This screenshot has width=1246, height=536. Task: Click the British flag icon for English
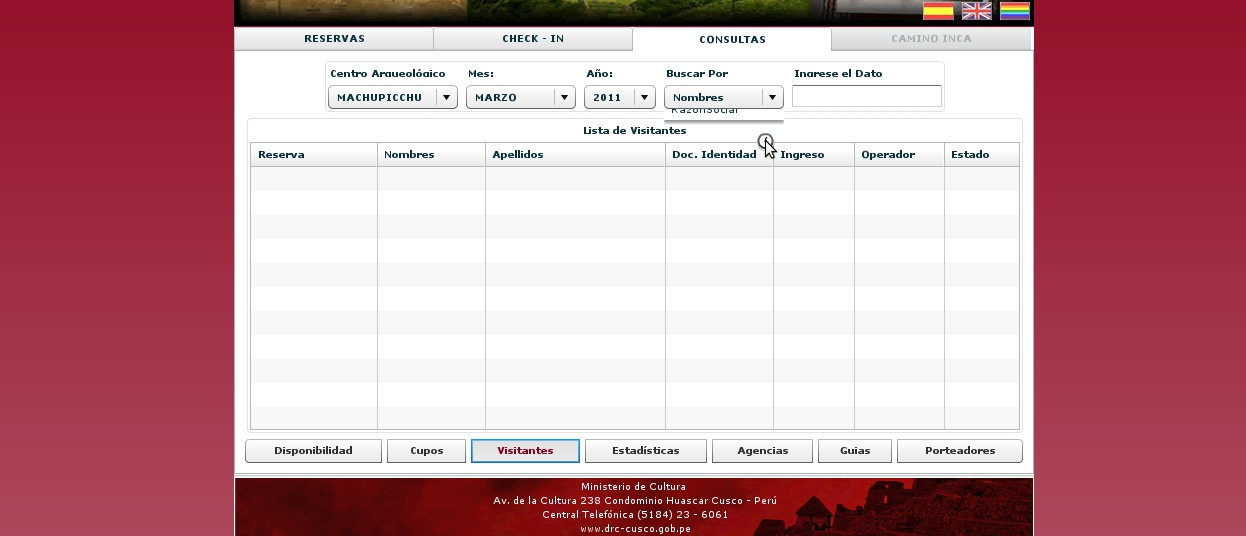(976, 11)
